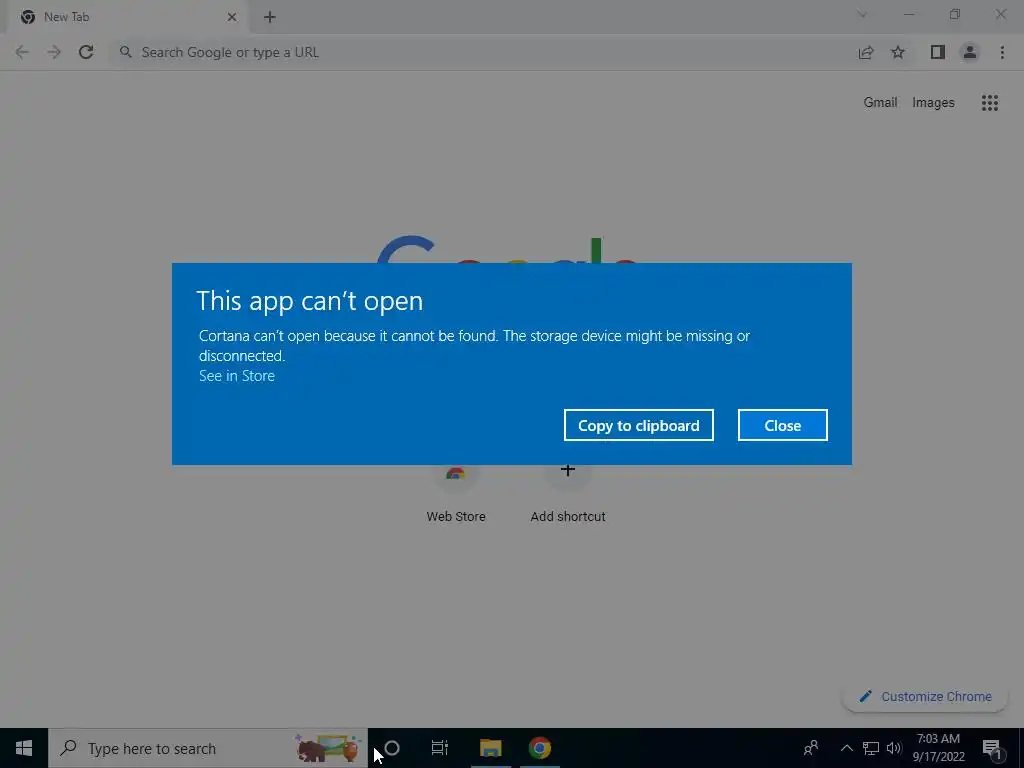Open Task View on the taskbar
Image resolution: width=1024 pixels, height=768 pixels.
pos(440,748)
